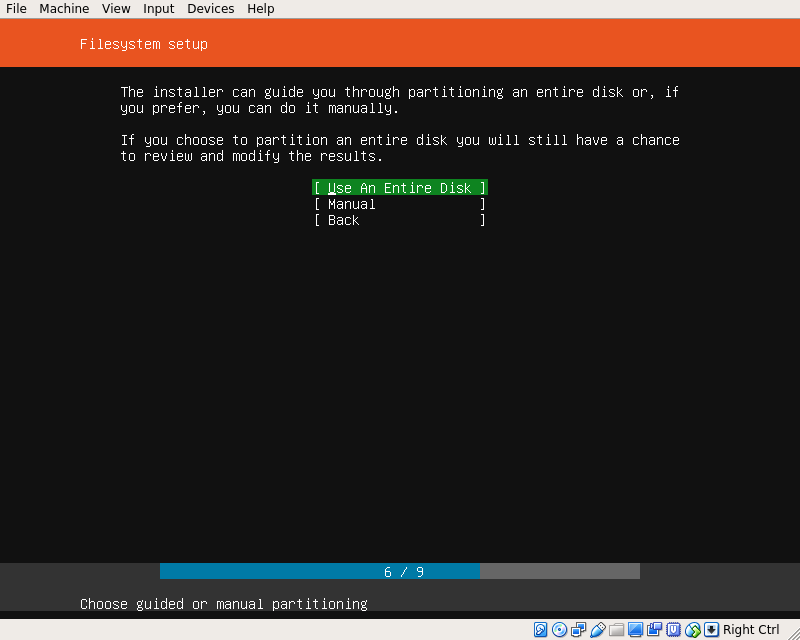Open the View menu

click(x=116, y=9)
